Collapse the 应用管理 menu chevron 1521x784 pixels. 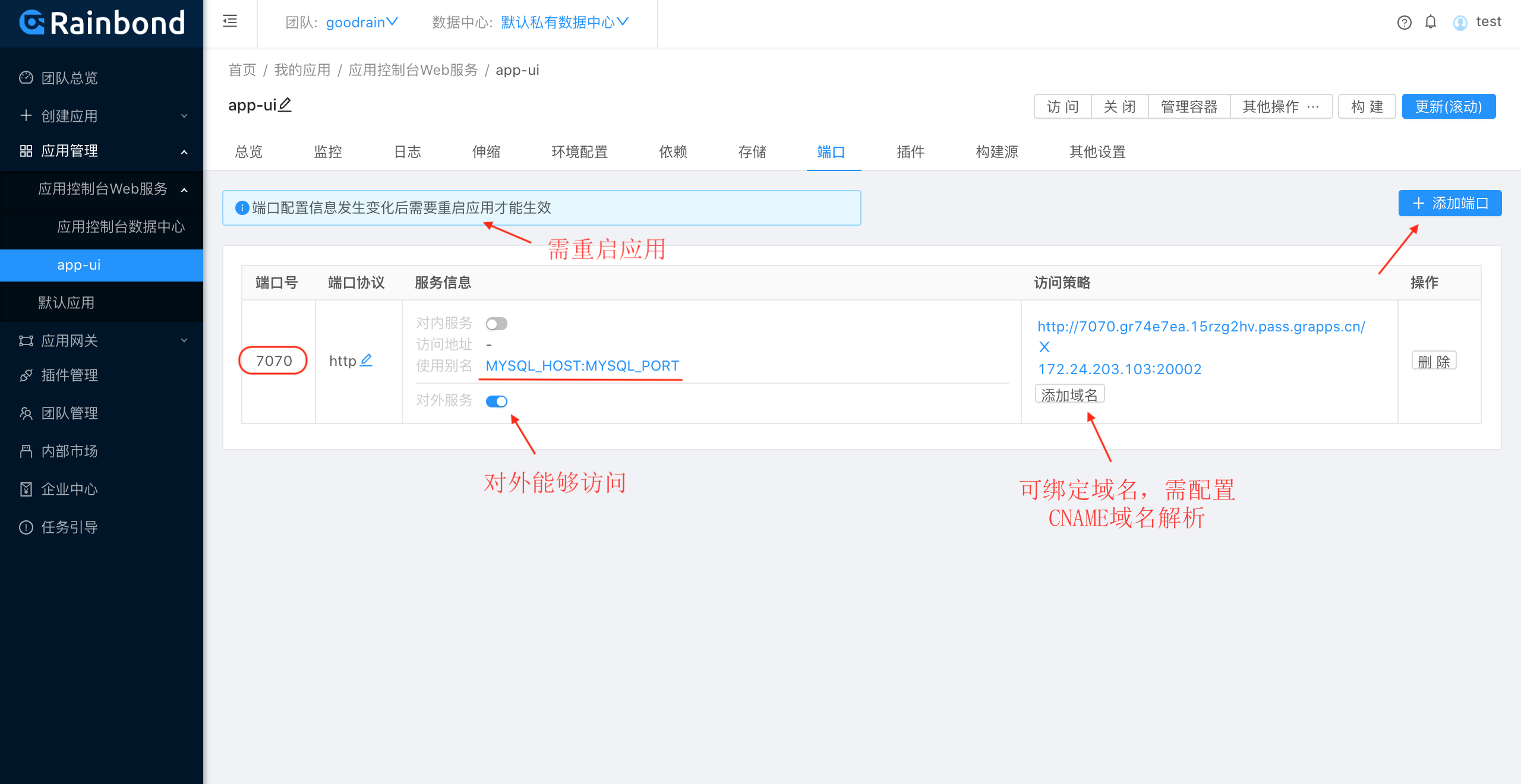[184, 152]
